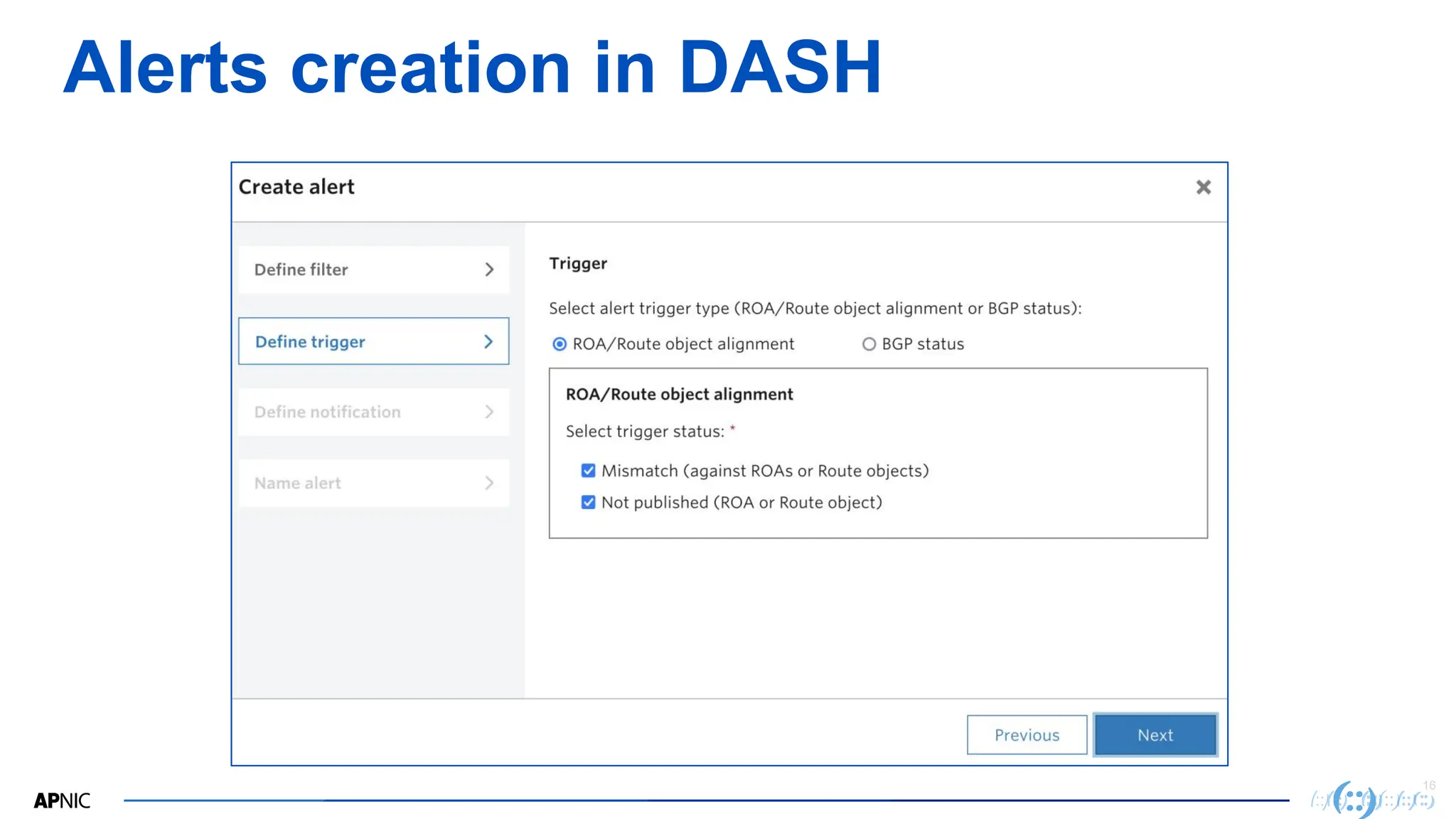Open the Define filter step
Viewport: 1456px width, 819px height.
(373, 269)
